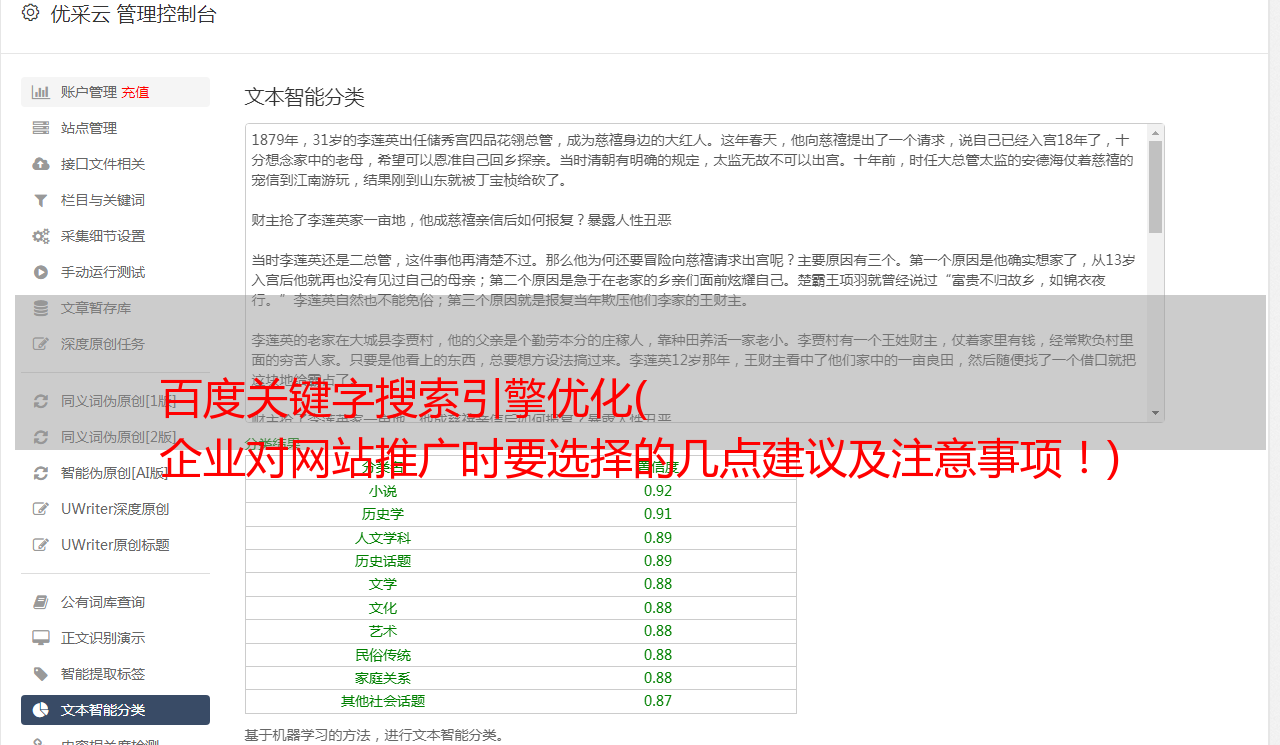Click the 0.91 confidence value
1280x745 pixels.
click(658, 514)
